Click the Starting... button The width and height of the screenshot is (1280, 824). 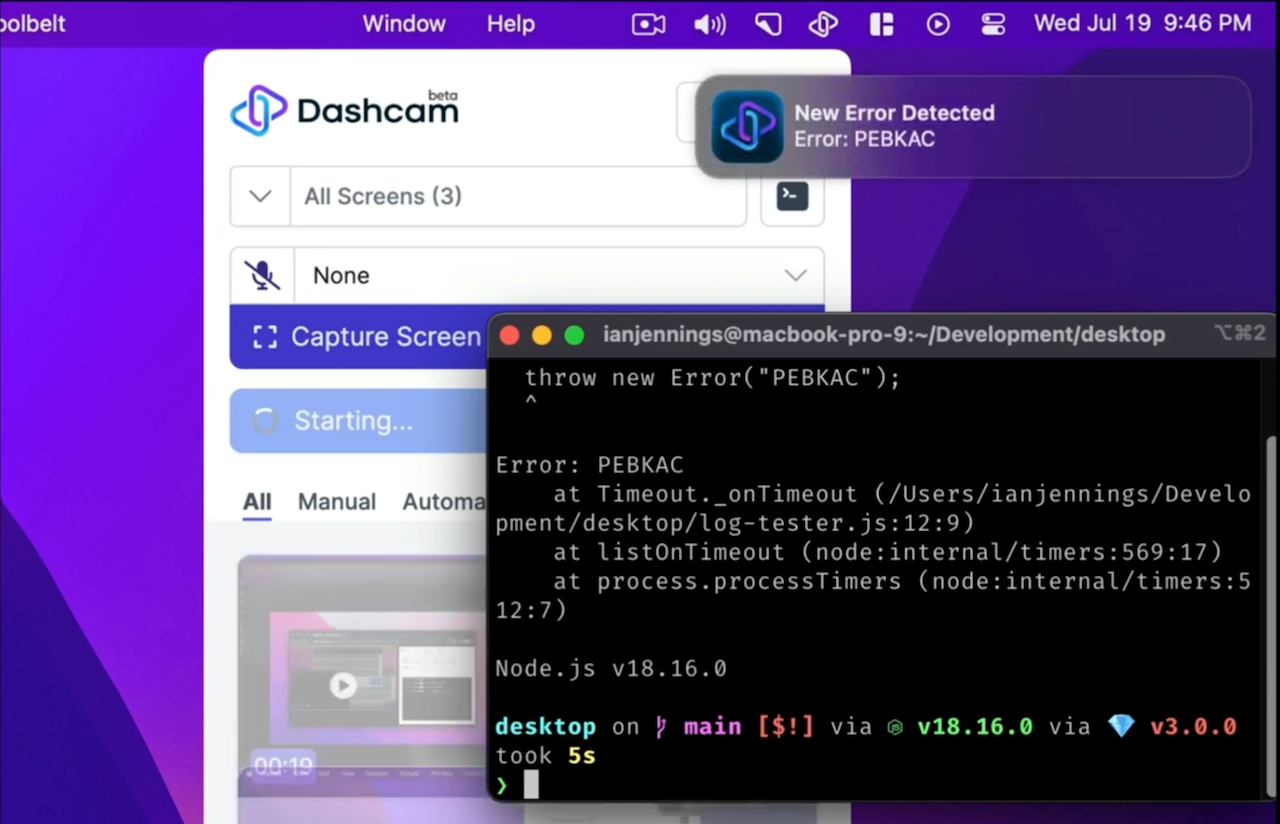(x=359, y=421)
